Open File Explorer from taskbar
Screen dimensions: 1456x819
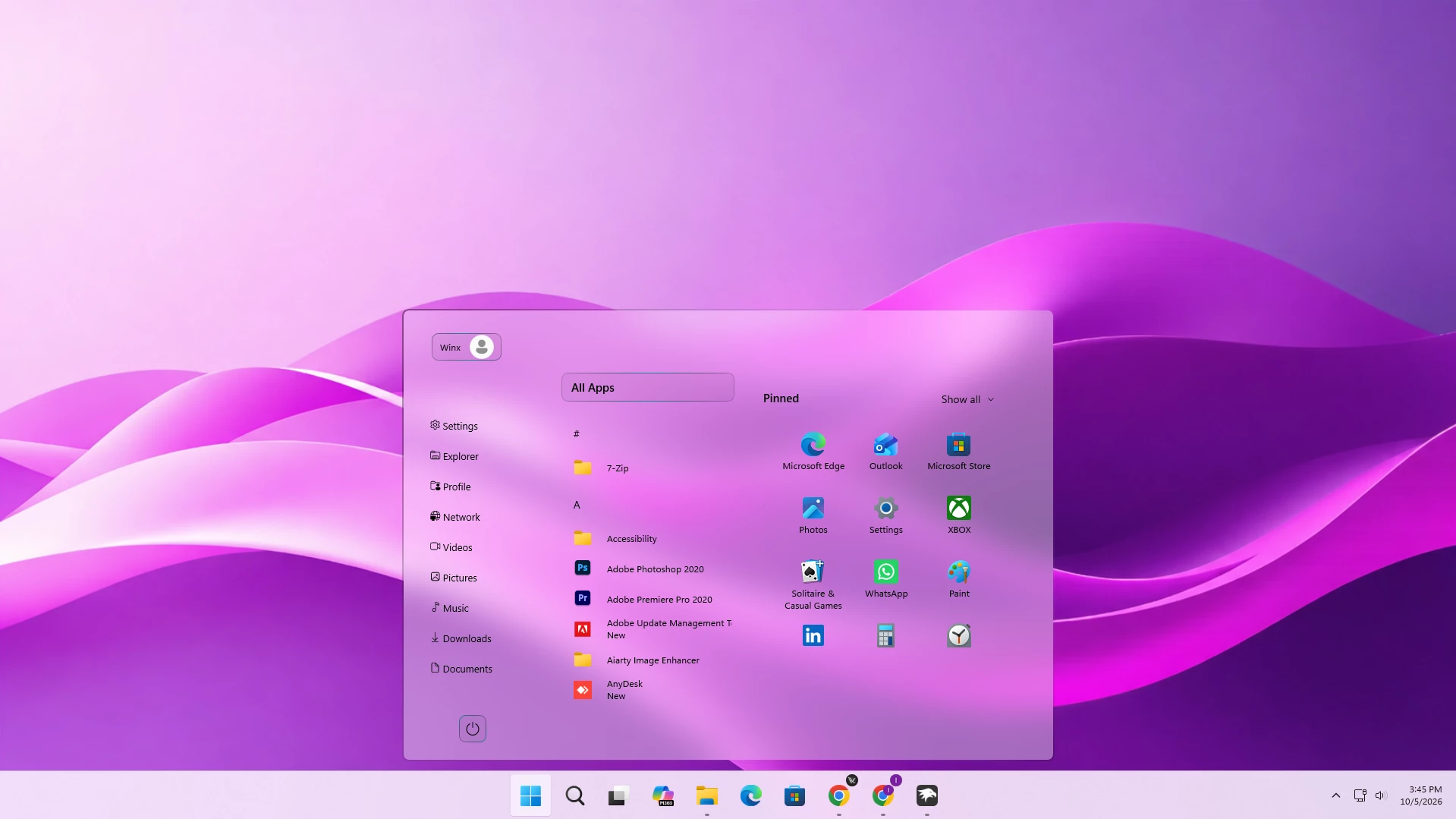click(706, 795)
